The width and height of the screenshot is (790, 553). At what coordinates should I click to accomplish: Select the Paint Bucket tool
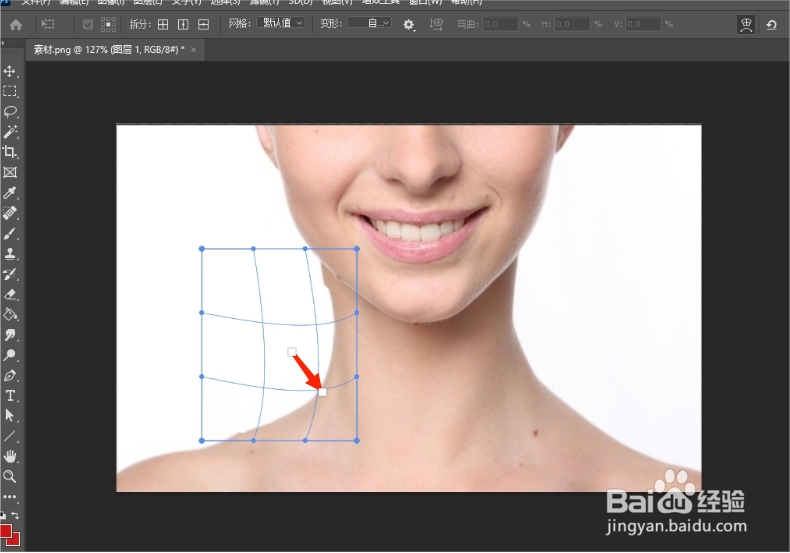10,315
